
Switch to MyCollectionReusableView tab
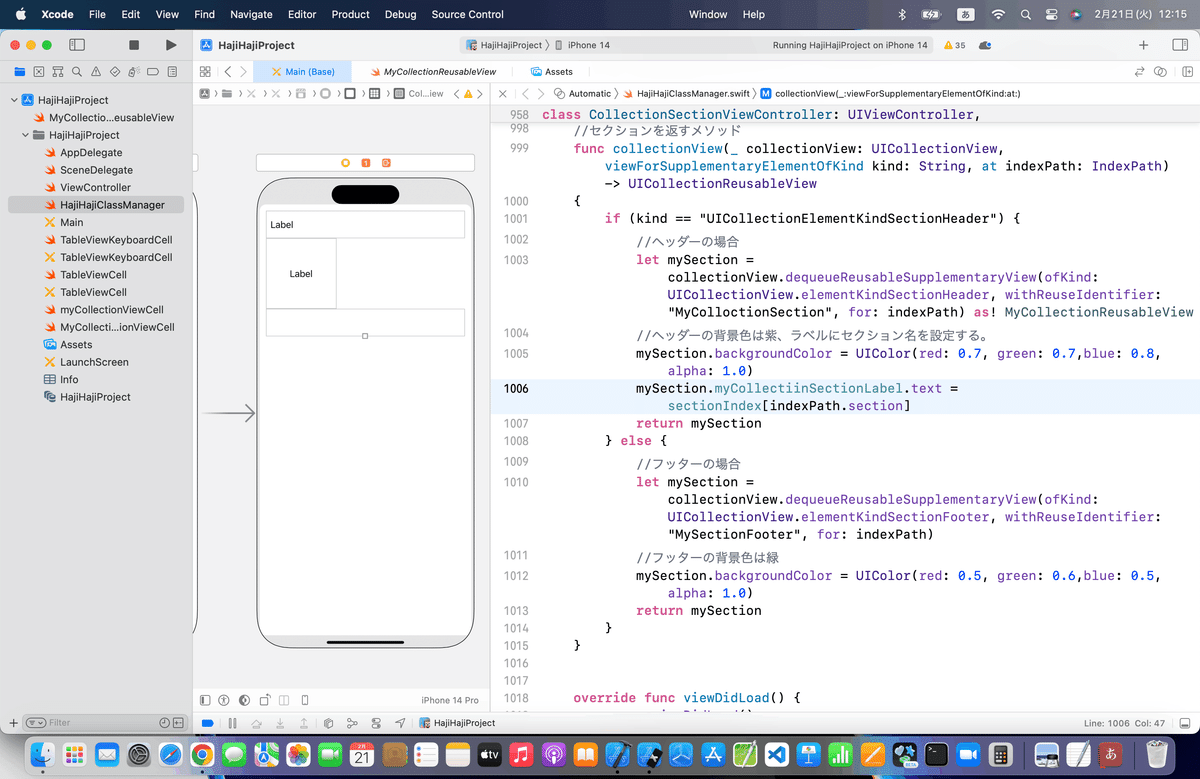point(432,72)
